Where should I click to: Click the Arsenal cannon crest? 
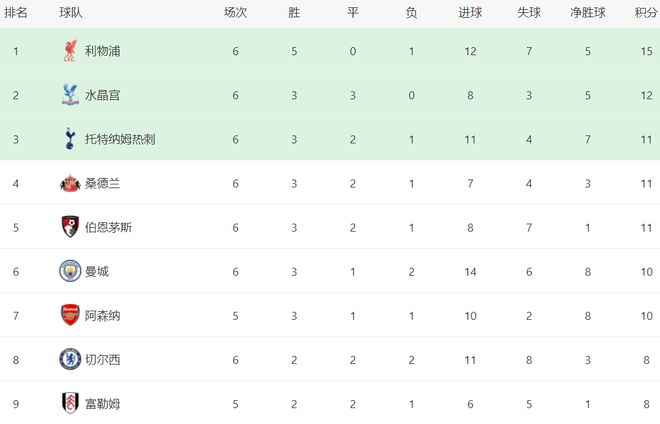pos(69,315)
